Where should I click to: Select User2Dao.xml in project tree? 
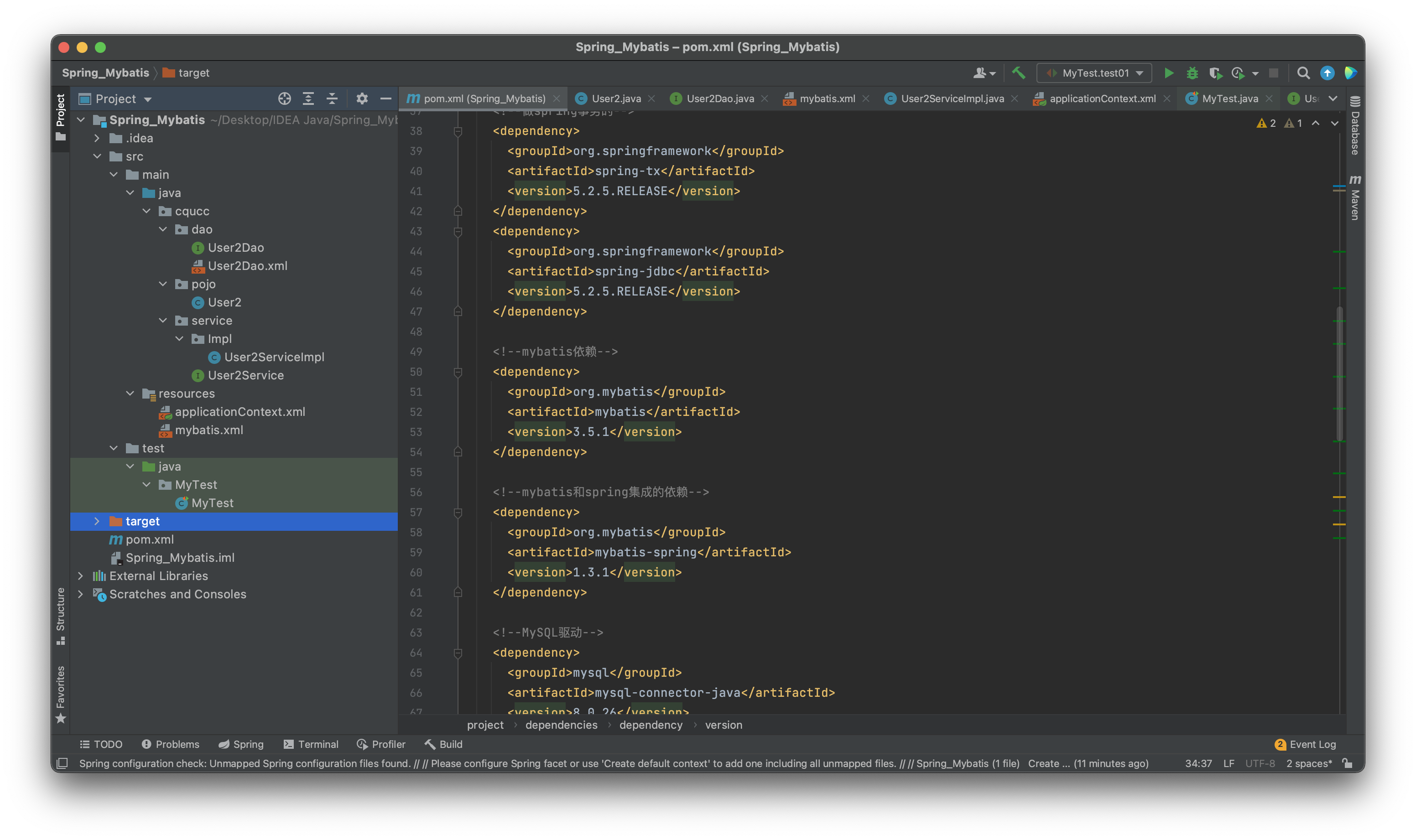[x=247, y=266]
